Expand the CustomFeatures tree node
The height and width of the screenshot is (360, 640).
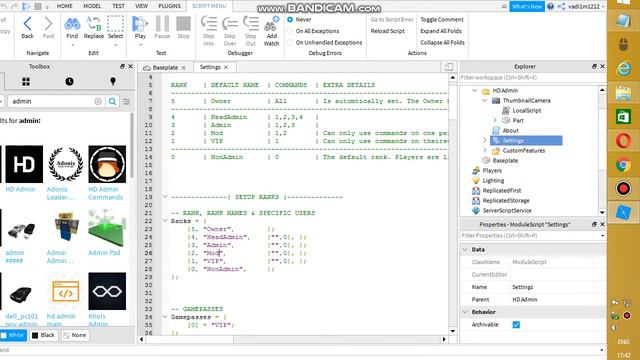tap(484, 151)
